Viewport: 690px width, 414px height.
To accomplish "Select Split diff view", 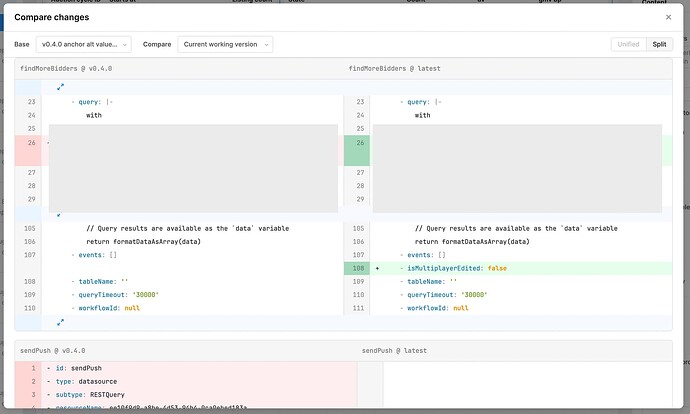I will tap(660, 45).
